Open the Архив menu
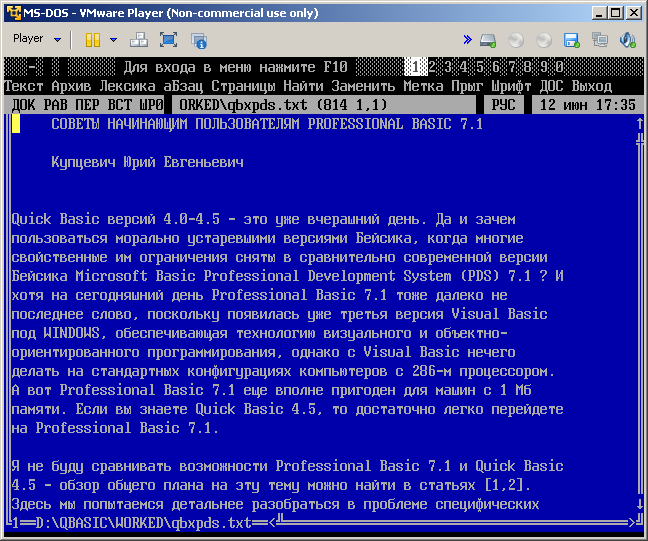Image resolution: width=648 pixels, height=541 pixels. [x=71, y=86]
